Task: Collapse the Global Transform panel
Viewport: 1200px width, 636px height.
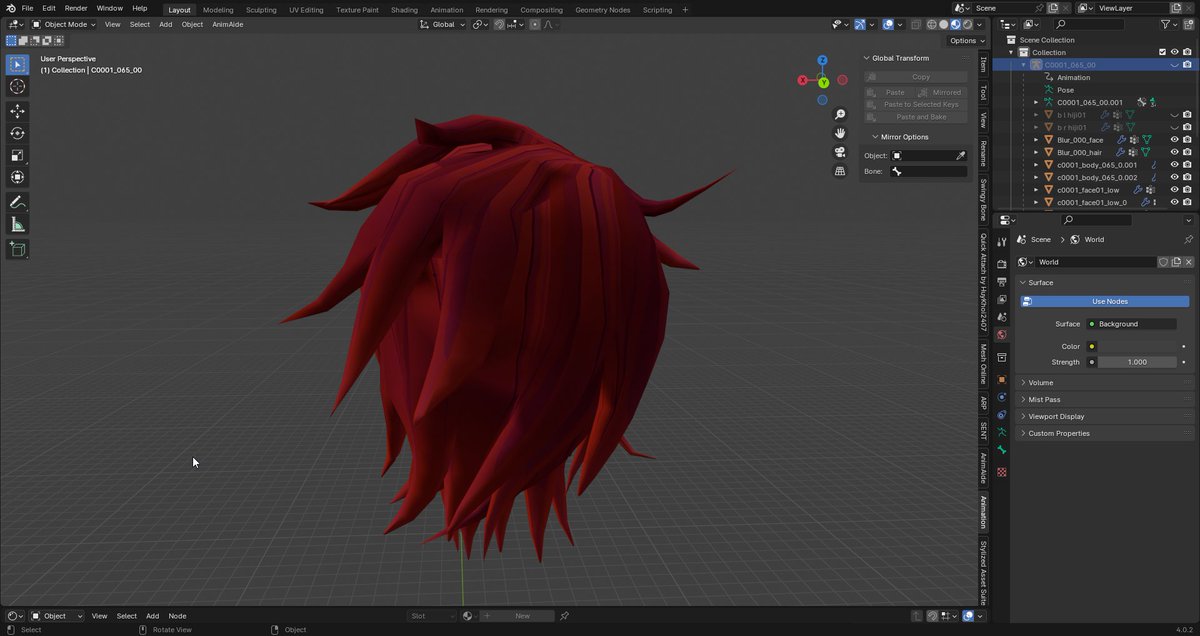Action: pyautogui.click(x=866, y=58)
